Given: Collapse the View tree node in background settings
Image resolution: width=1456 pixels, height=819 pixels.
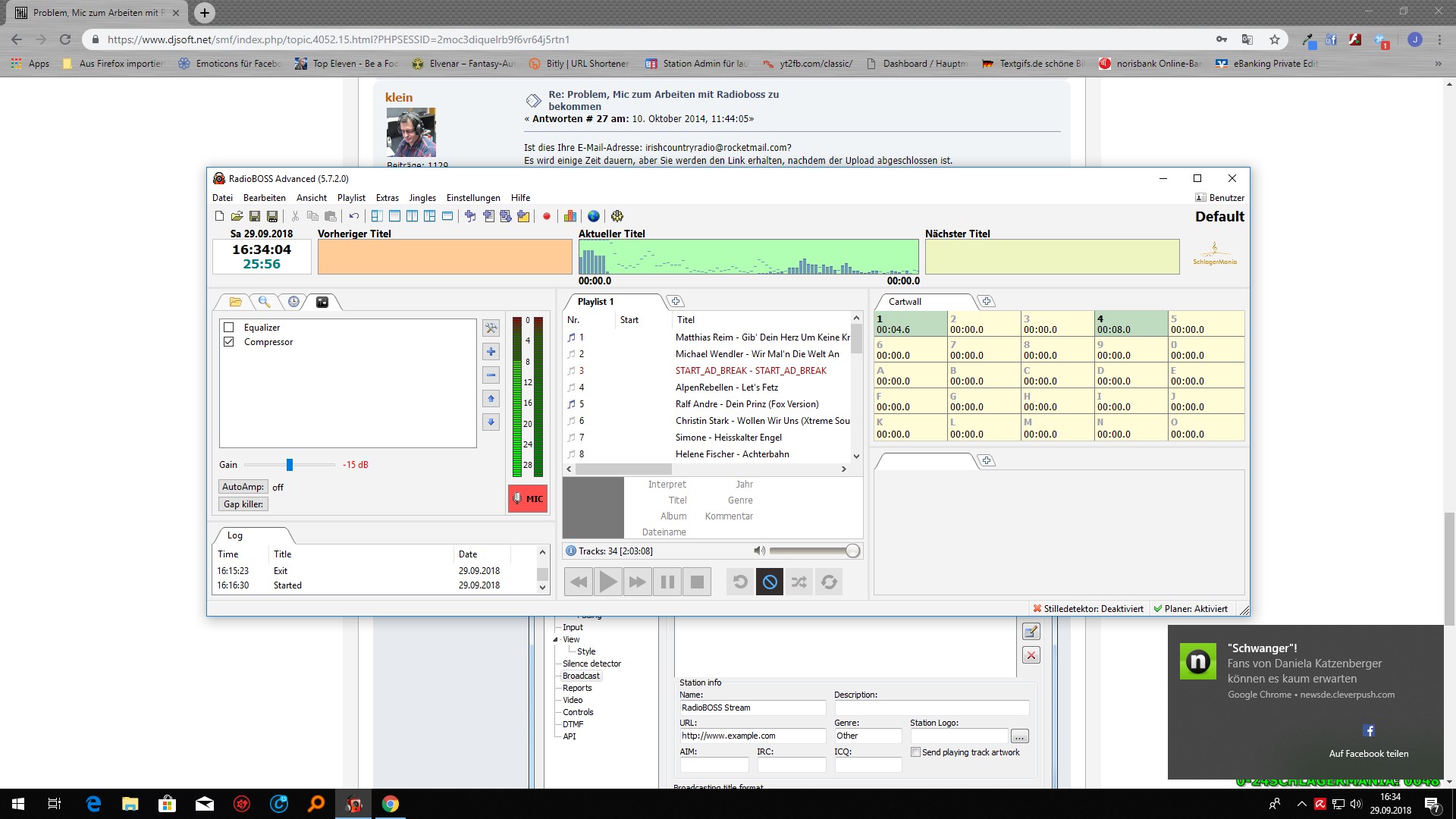Looking at the screenshot, I should click(x=556, y=640).
